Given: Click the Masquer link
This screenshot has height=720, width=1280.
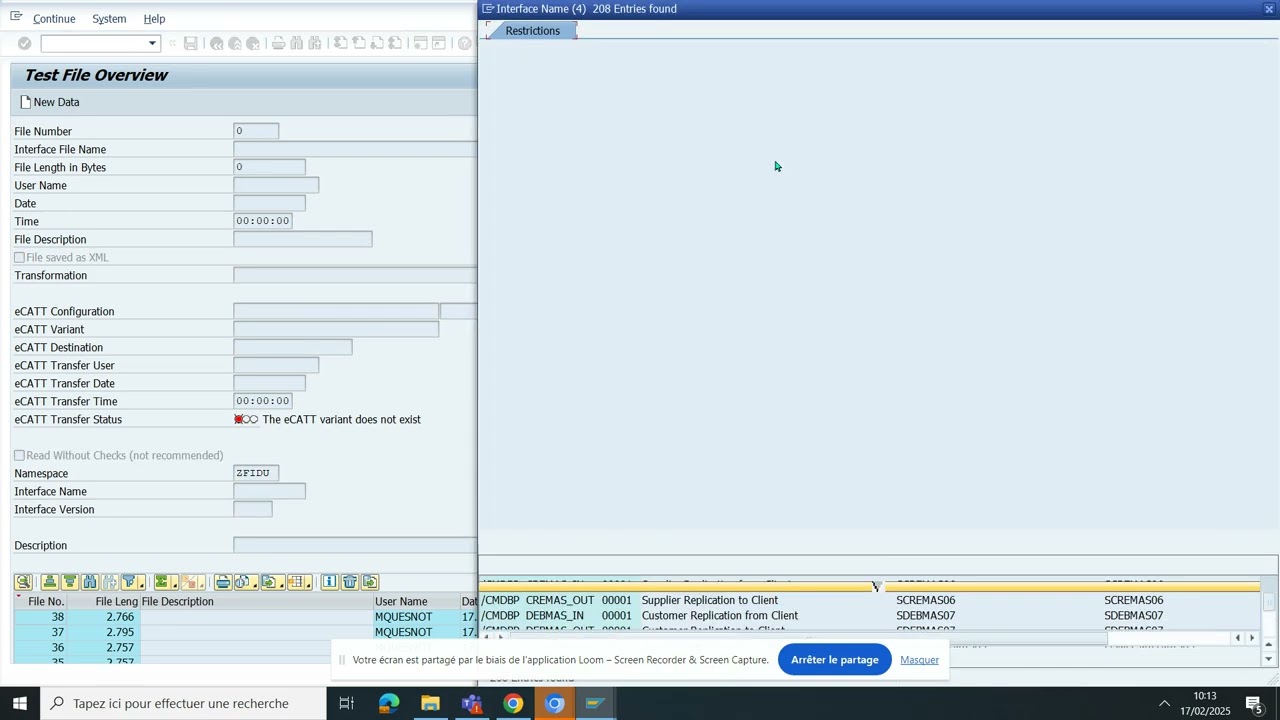Looking at the screenshot, I should (x=919, y=660).
